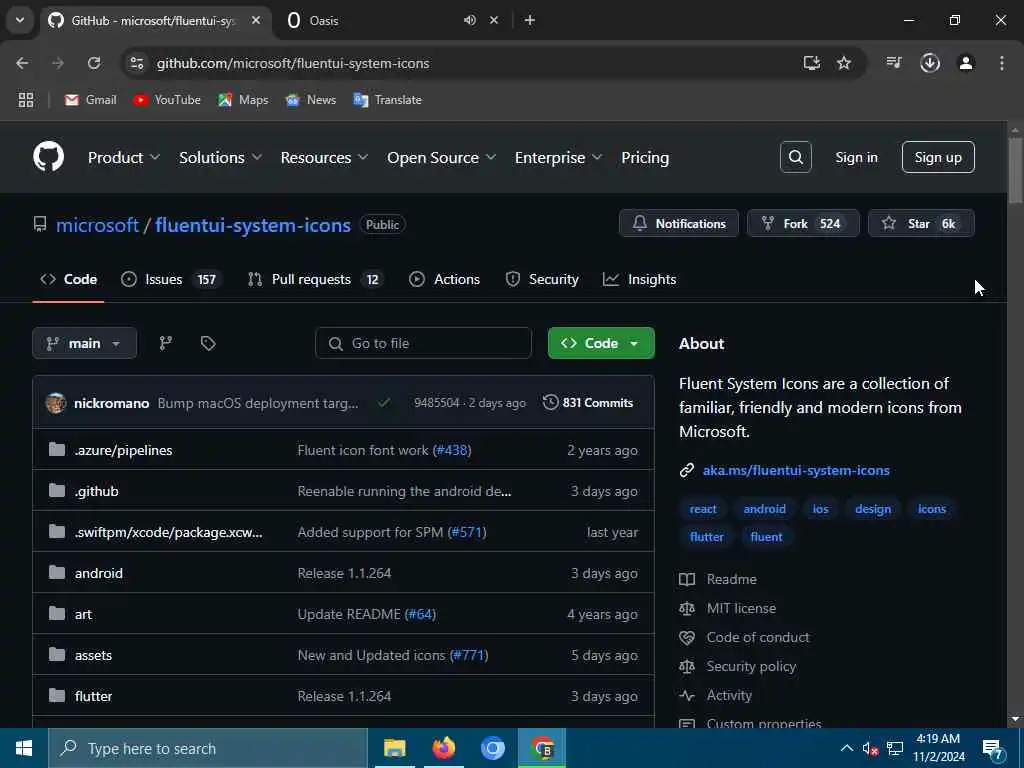The width and height of the screenshot is (1024, 768).
Task: Click nickromano's avatar image
Action: pyautogui.click(x=56, y=403)
